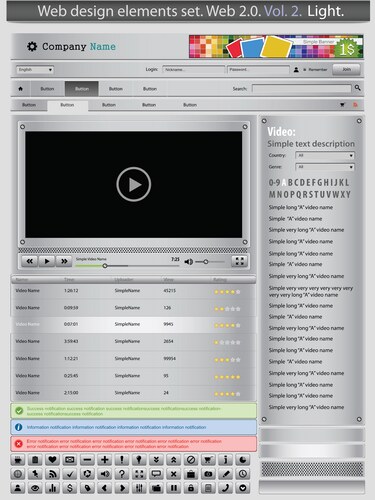Open the Country dropdown
375x500 pixels.
324,155
